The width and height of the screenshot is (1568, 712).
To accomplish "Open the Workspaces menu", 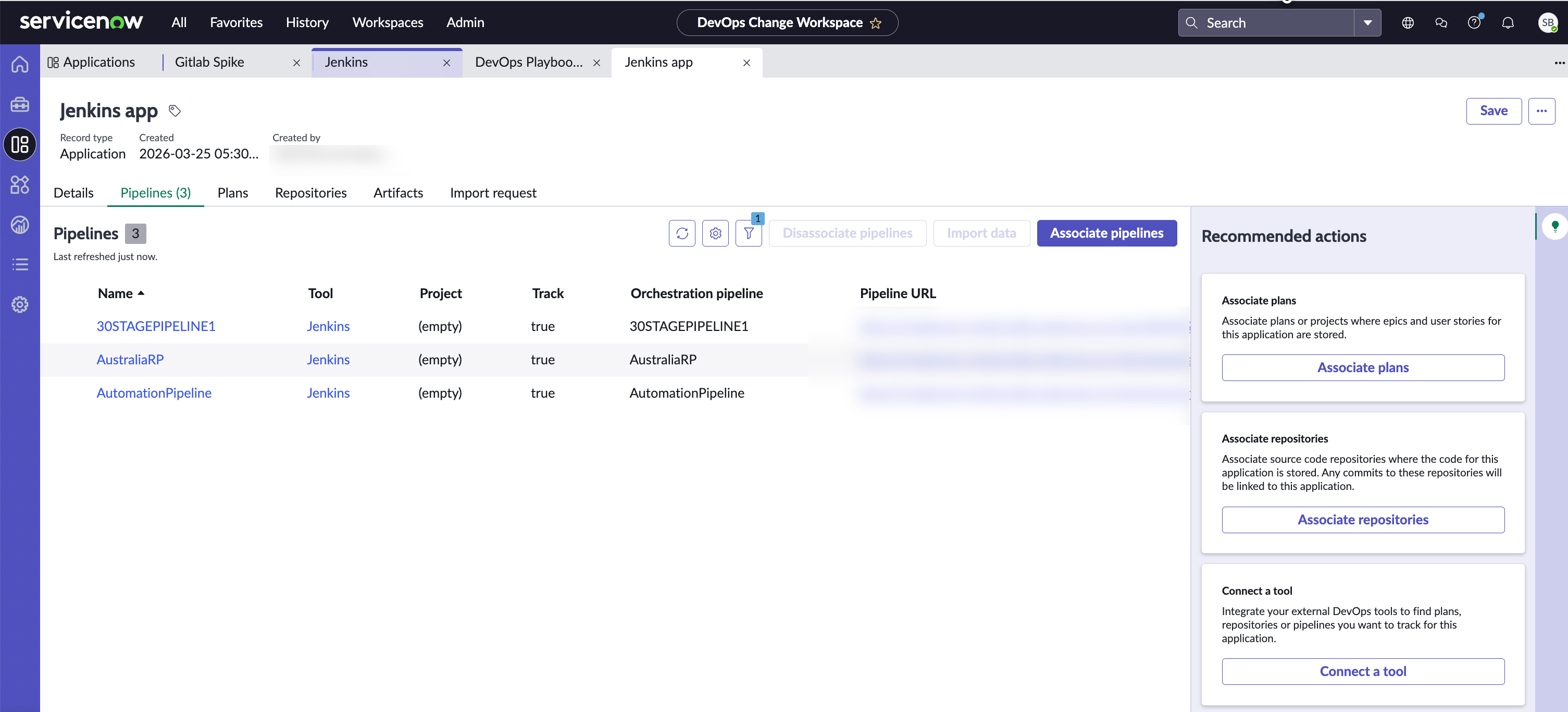I will click(x=388, y=22).
